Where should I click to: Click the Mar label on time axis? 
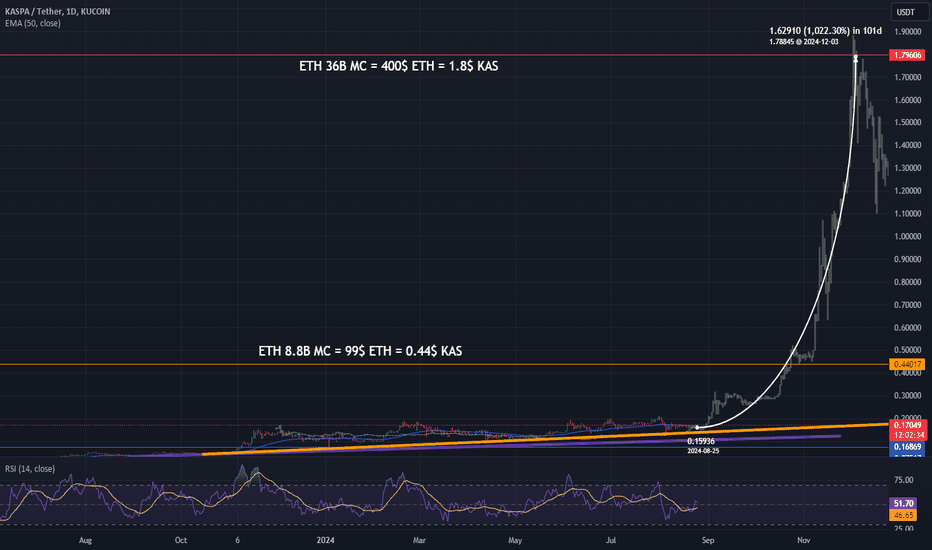coord(419,540)
